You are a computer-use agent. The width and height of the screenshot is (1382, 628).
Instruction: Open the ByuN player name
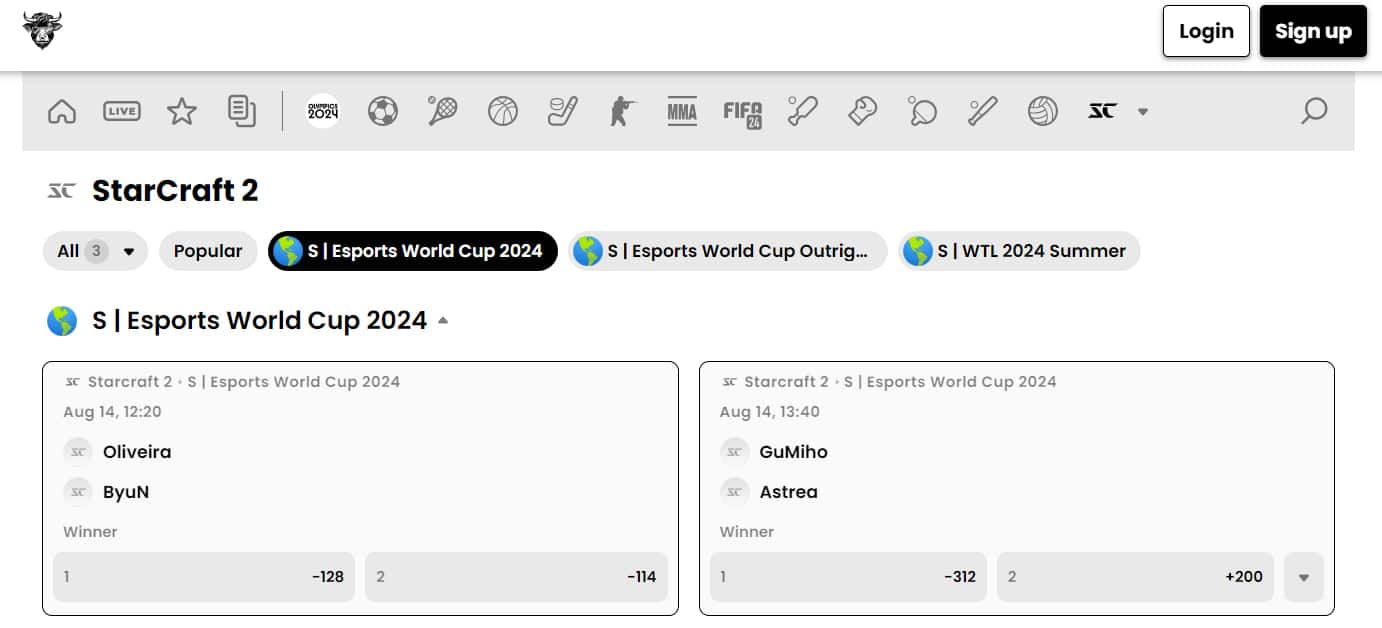pos(126,492)
